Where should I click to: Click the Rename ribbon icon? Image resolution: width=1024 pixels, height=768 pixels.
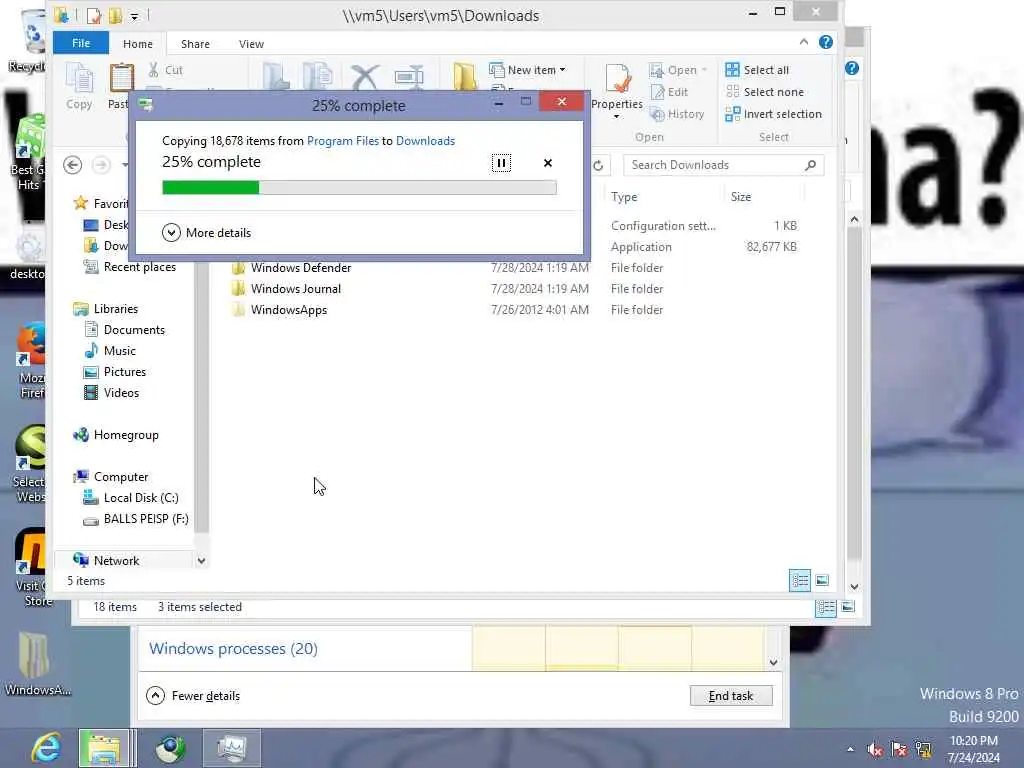point(409,77)
